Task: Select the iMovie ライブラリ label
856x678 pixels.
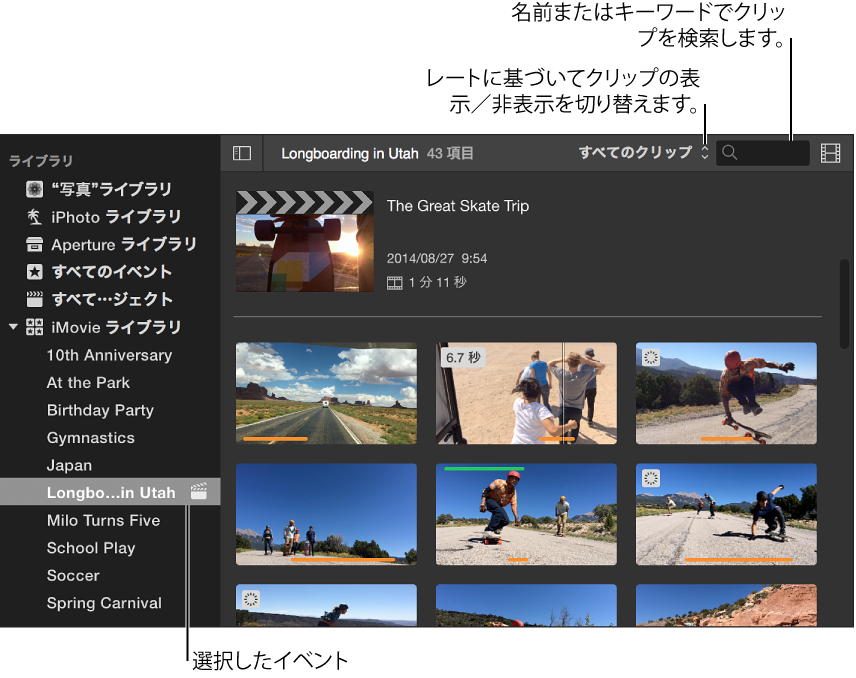Action: coord(116,327)
